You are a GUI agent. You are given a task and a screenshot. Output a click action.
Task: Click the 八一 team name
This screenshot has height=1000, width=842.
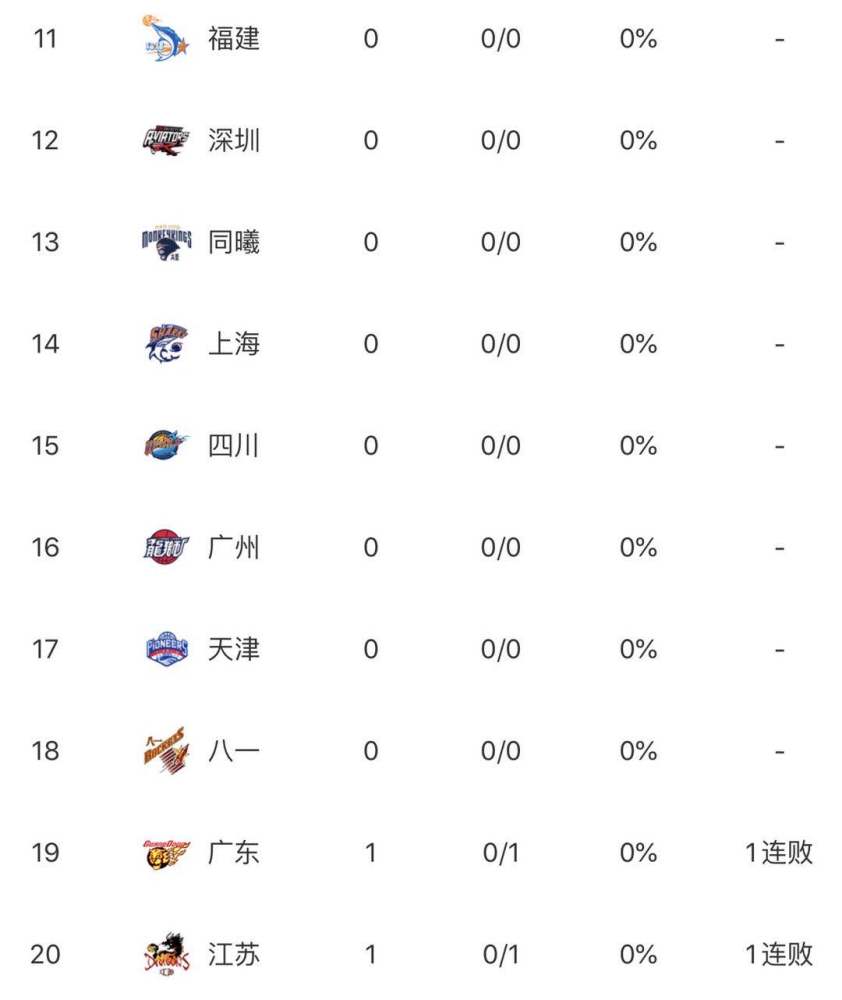point(234,751)
